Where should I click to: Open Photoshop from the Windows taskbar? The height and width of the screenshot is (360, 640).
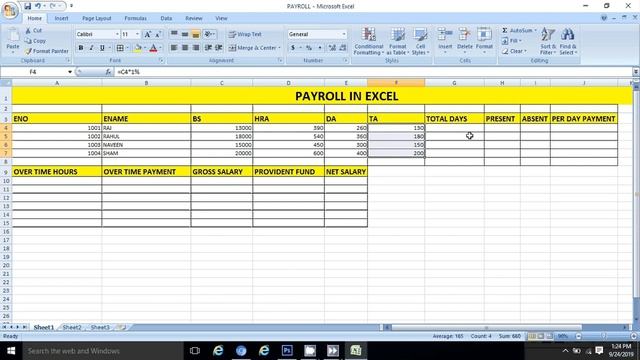[x=287, y=351]
